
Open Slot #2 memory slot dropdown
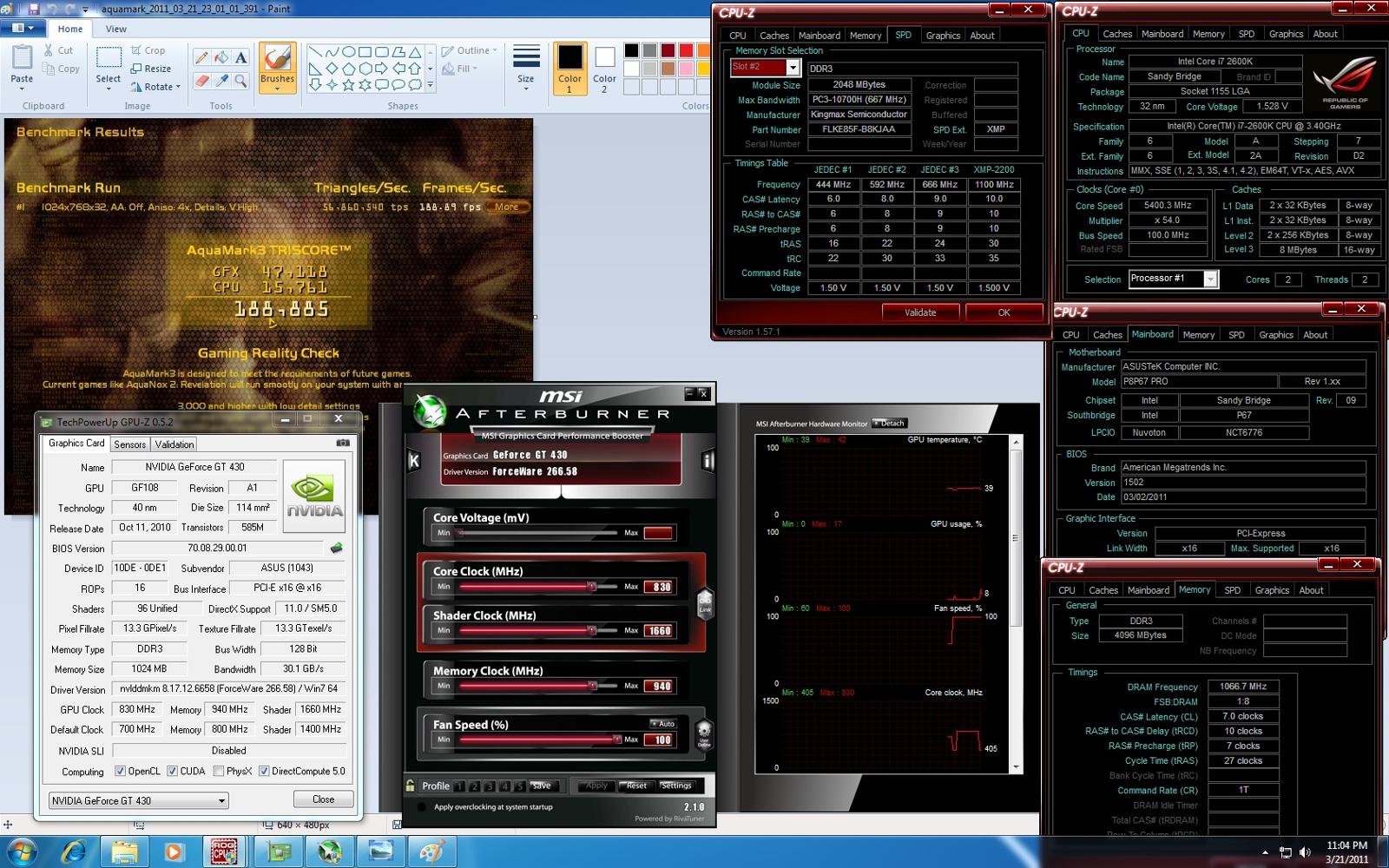(793, 68)
